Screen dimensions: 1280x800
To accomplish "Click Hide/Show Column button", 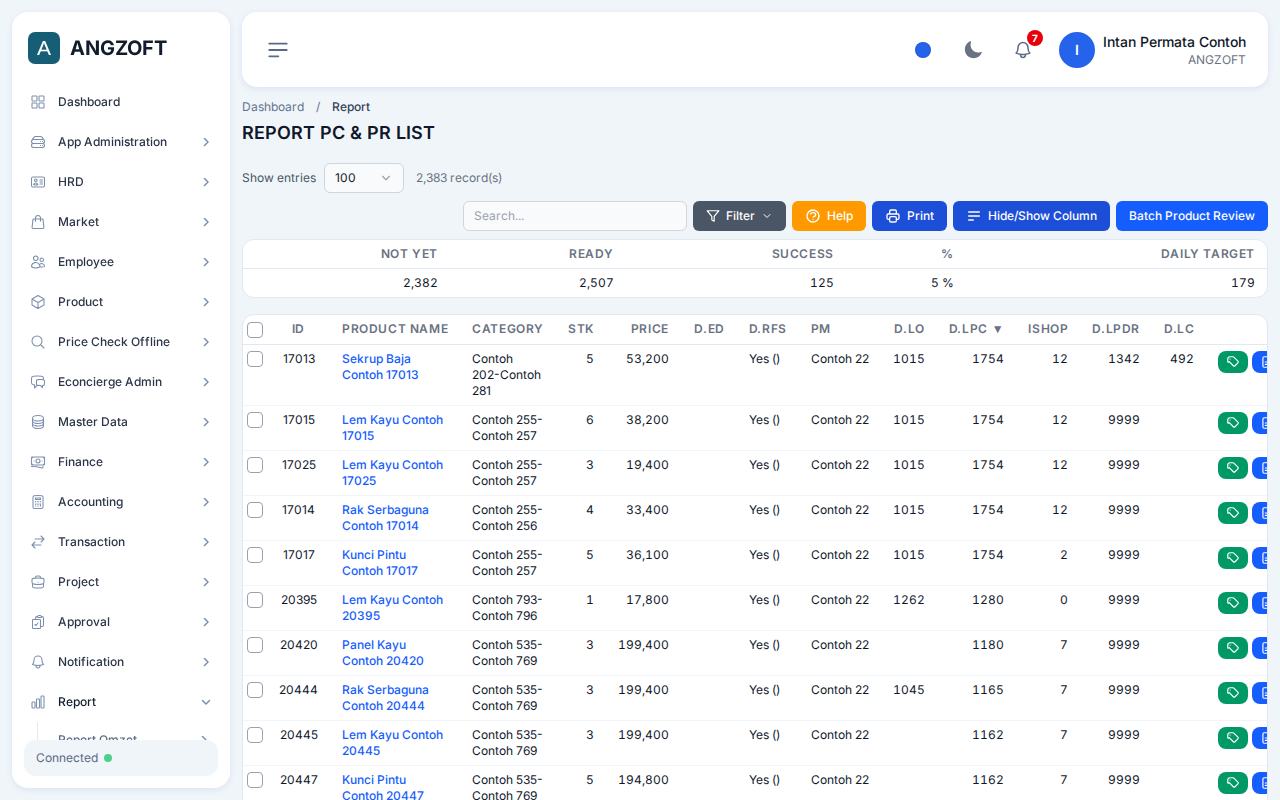I will click(1031, 216).
